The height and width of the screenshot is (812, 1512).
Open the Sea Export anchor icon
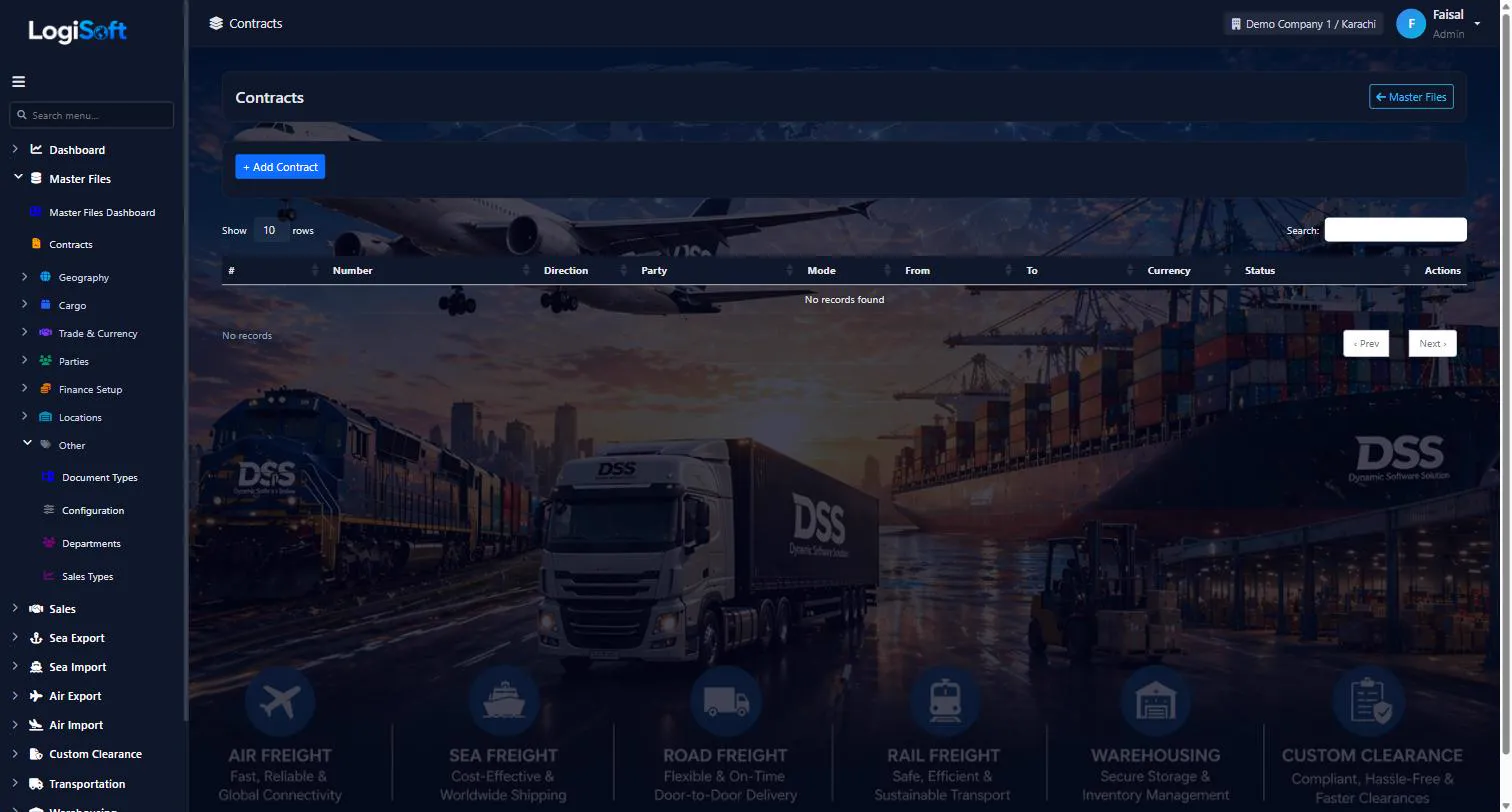point(36,638)
